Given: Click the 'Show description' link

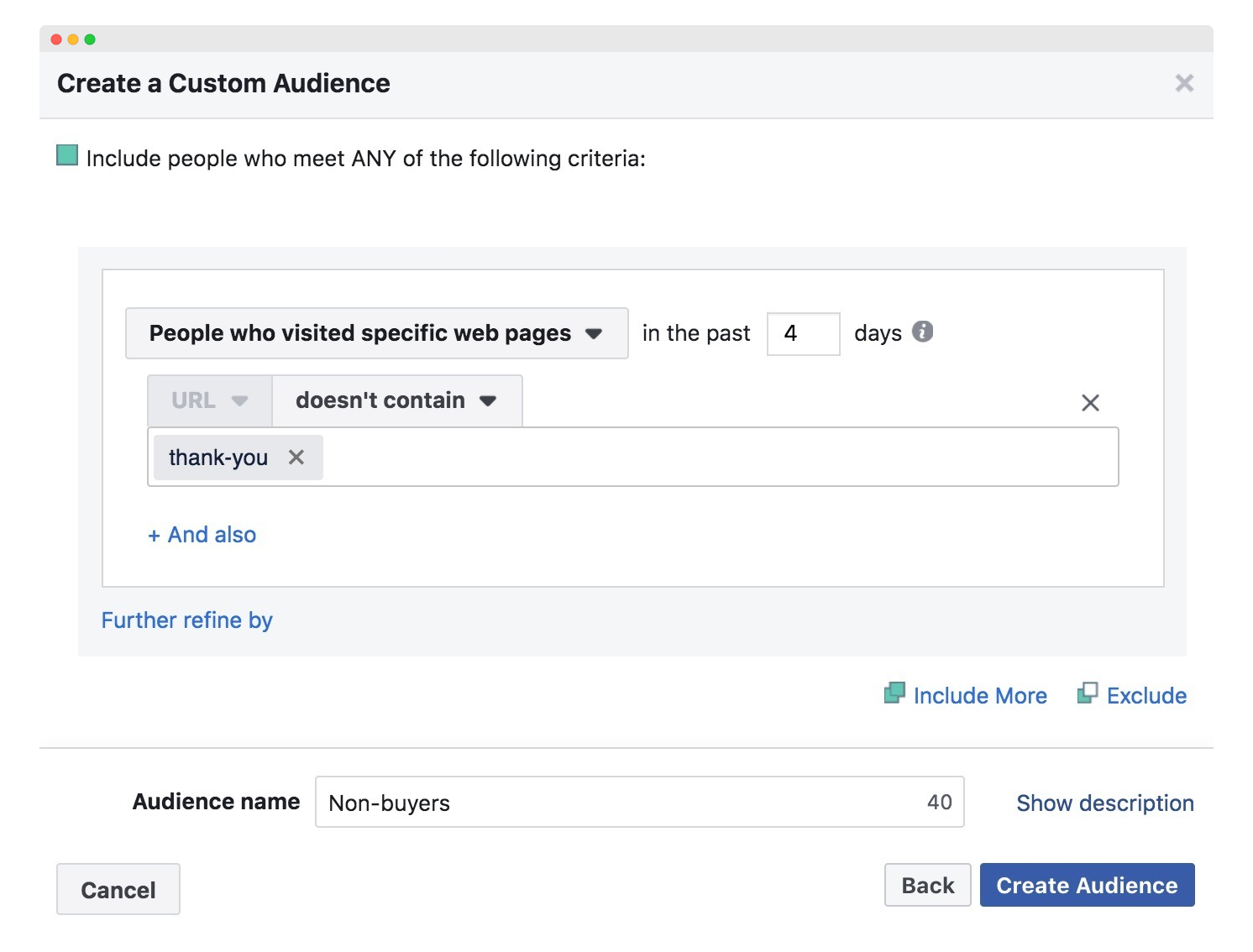Looking at the screenshot, I should click(x=1104, y=803).
